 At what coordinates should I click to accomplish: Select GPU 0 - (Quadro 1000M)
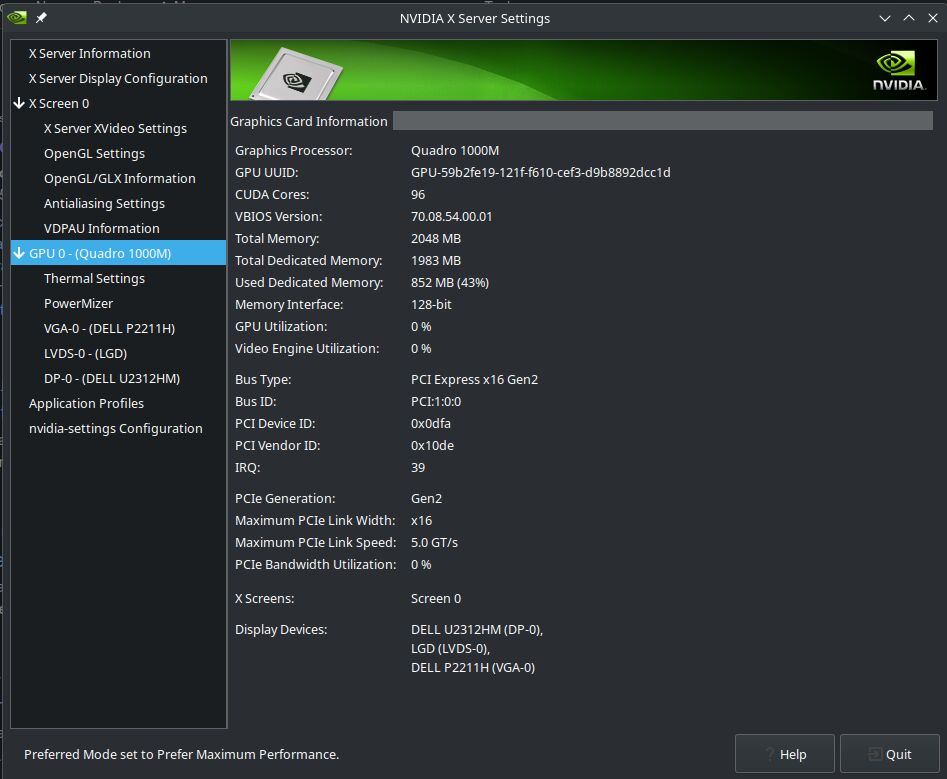118,253
